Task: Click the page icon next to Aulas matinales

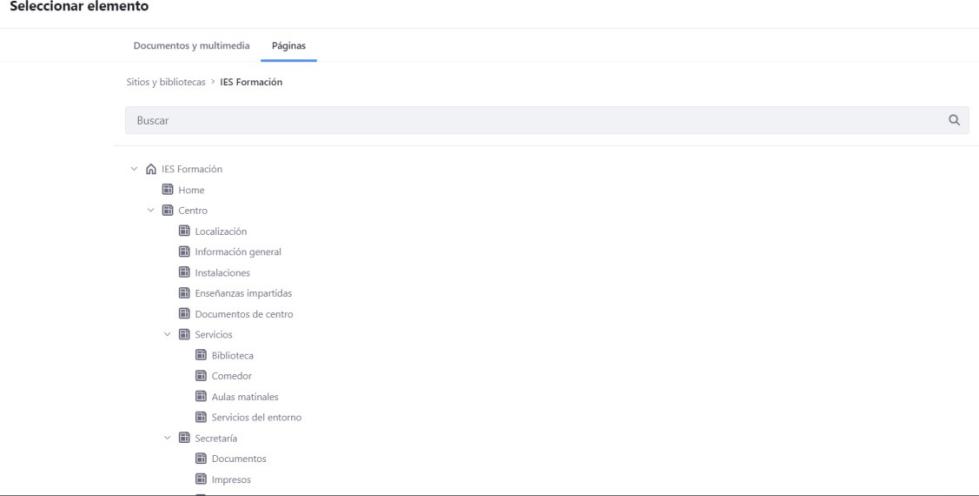Action: 201,396
